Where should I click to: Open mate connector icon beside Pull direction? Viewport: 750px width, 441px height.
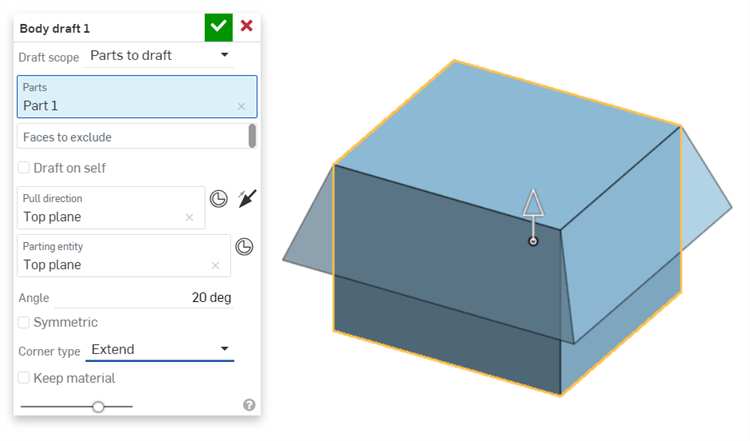(x=219, y=198)
